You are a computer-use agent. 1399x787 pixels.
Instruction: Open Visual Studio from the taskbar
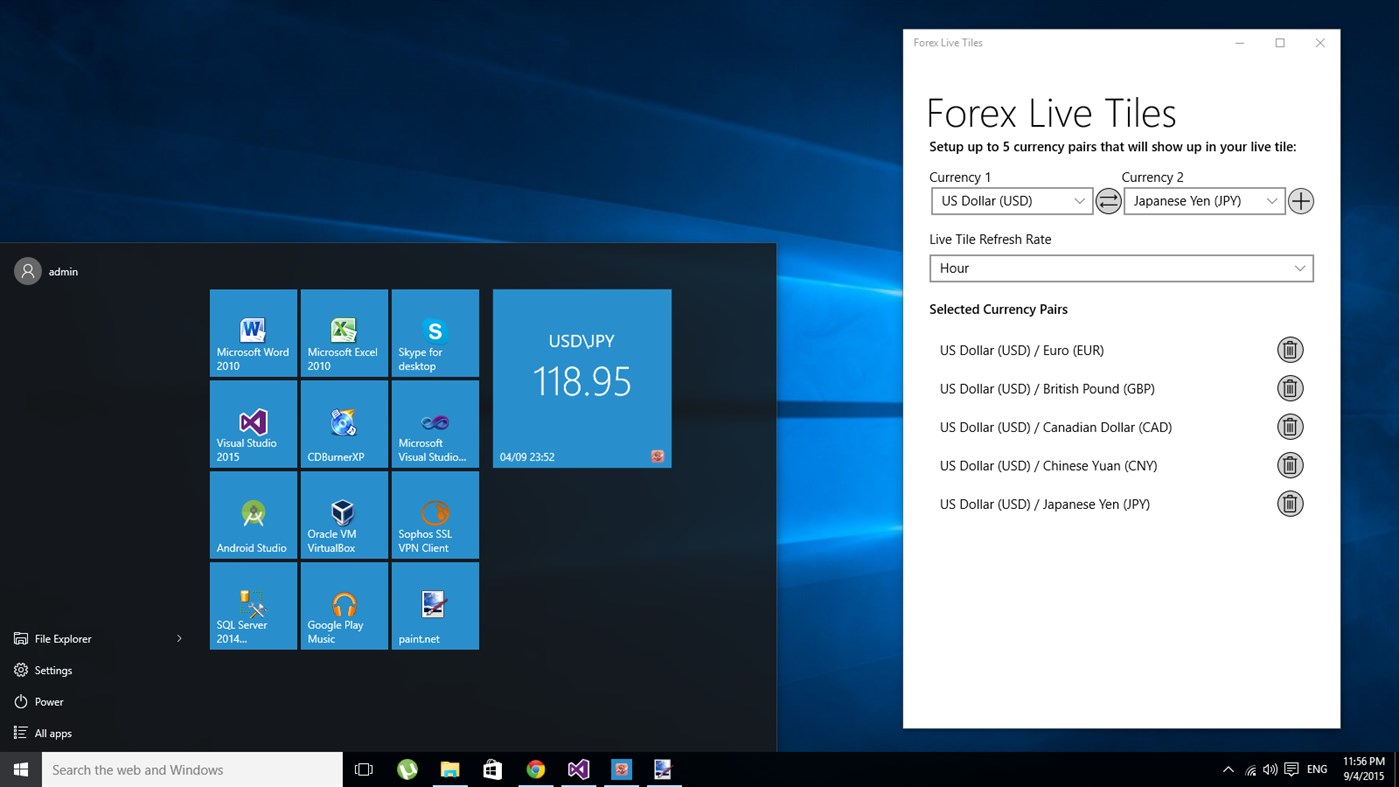pyautogui.click(x=578, y=770)
